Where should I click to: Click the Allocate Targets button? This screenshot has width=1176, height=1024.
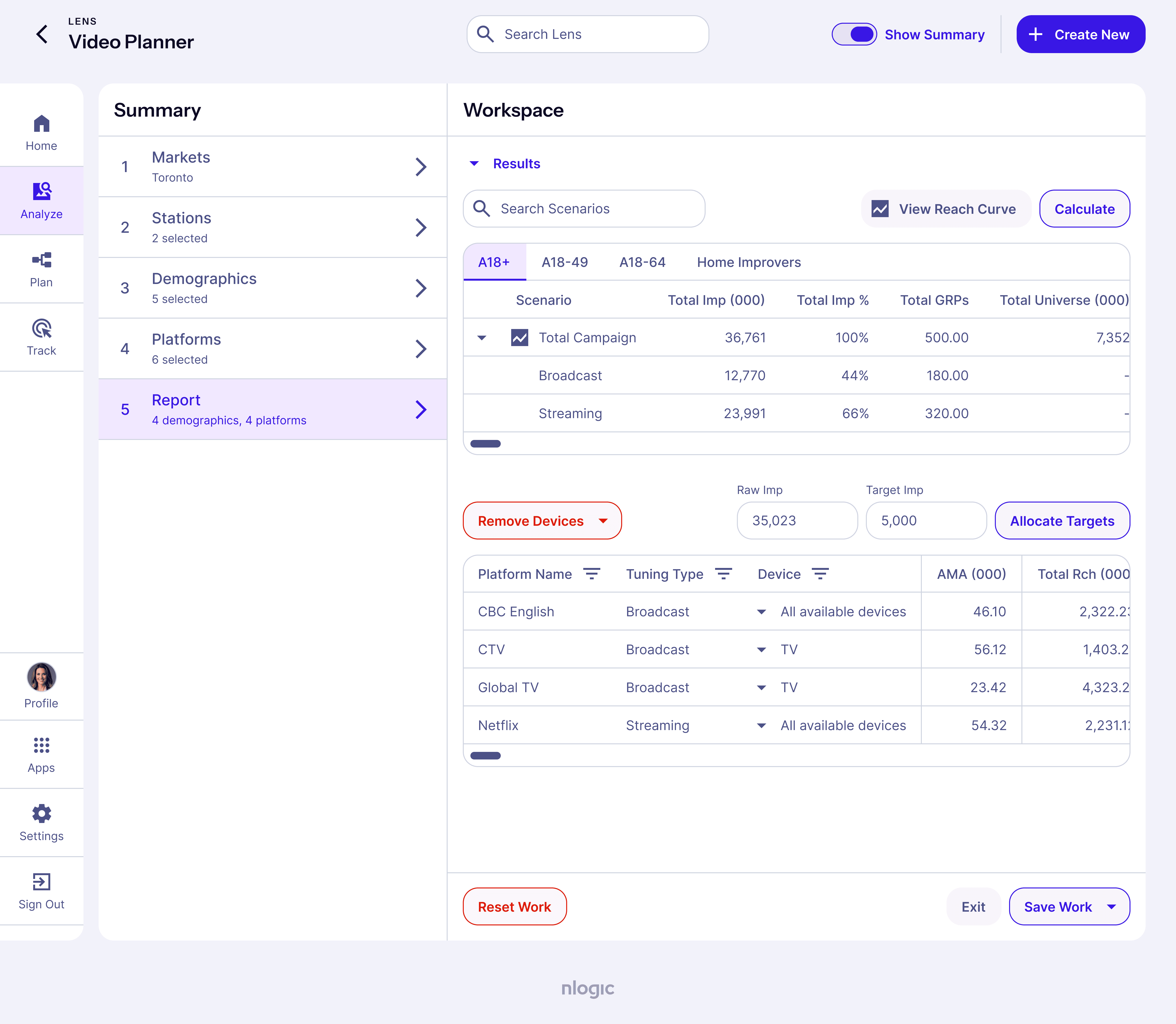tap(1062, 521)
